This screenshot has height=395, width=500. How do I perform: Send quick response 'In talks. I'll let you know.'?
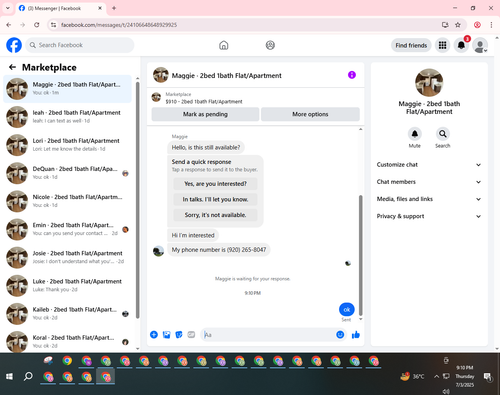point(215,199)
